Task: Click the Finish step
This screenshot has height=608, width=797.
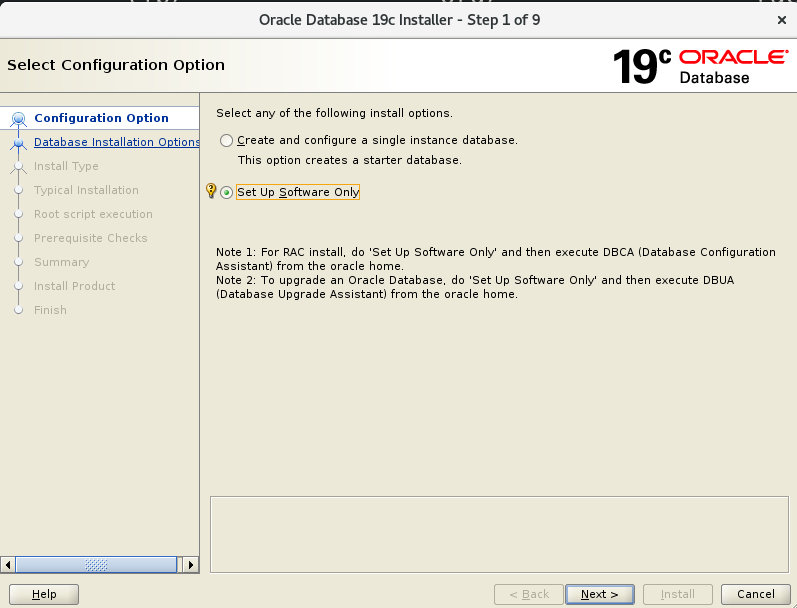Action: pyautogui.click(x=50, y=310)
